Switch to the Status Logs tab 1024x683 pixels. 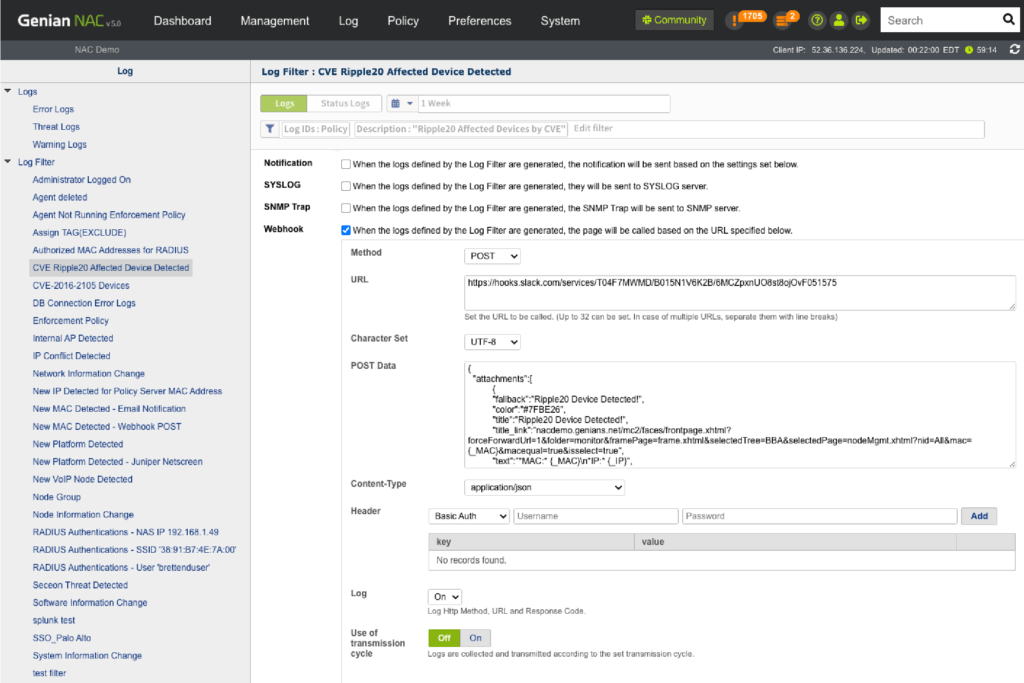pyautogui.click(x=345, y=104)
